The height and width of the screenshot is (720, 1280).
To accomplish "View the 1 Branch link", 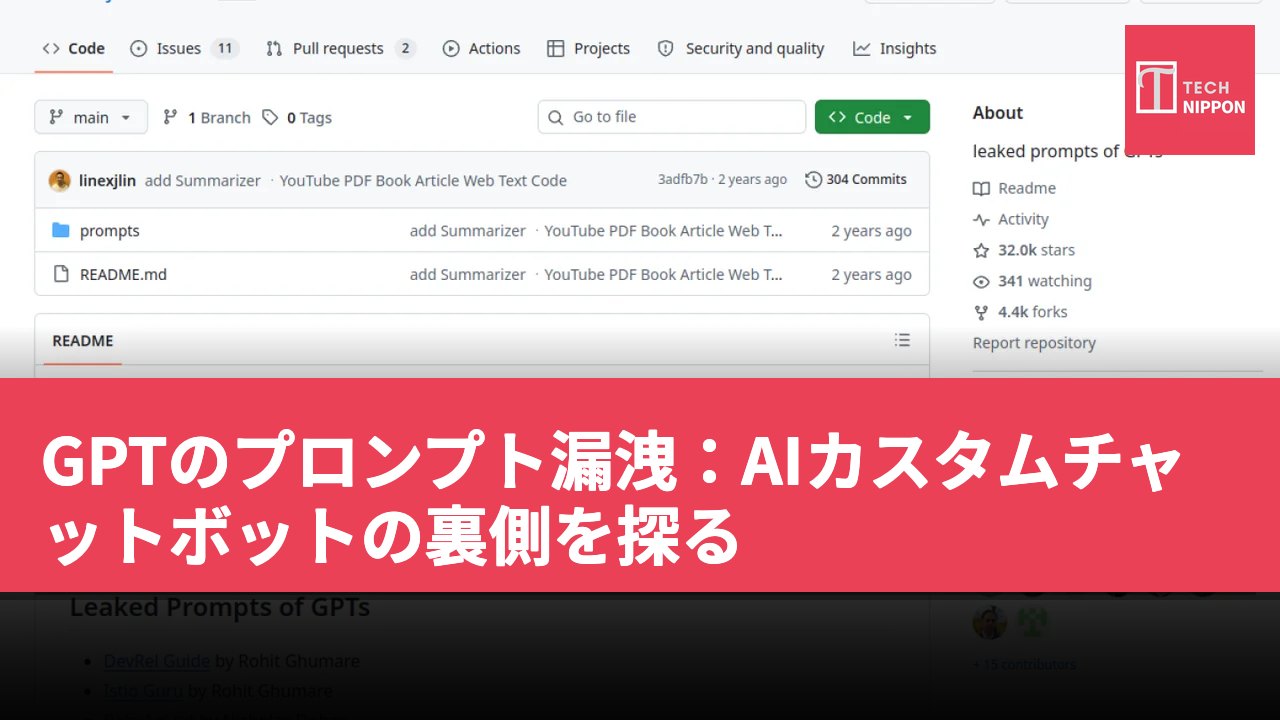I will 207,117.
